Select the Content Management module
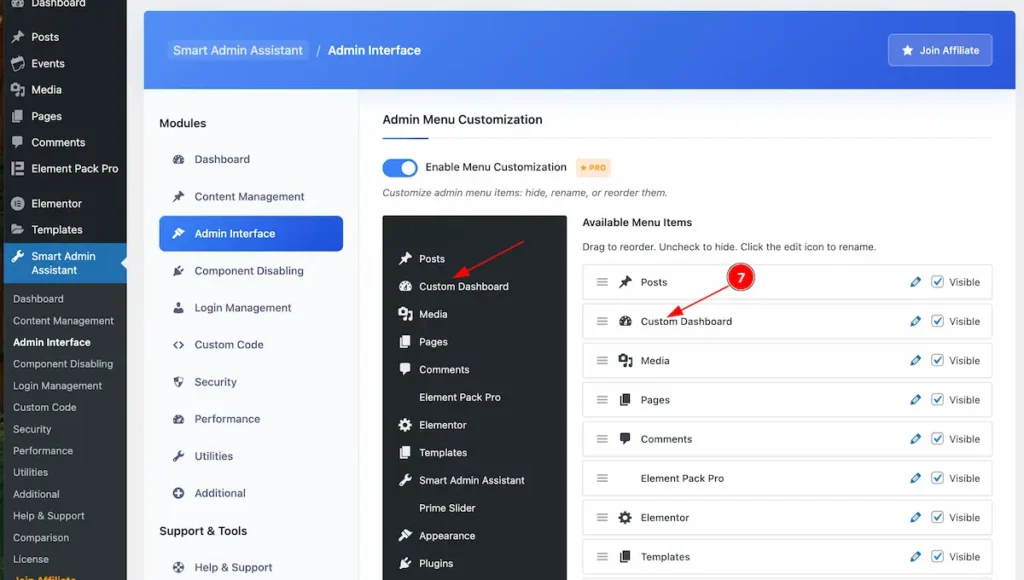 pyautogui.click(x=251, y=197)
